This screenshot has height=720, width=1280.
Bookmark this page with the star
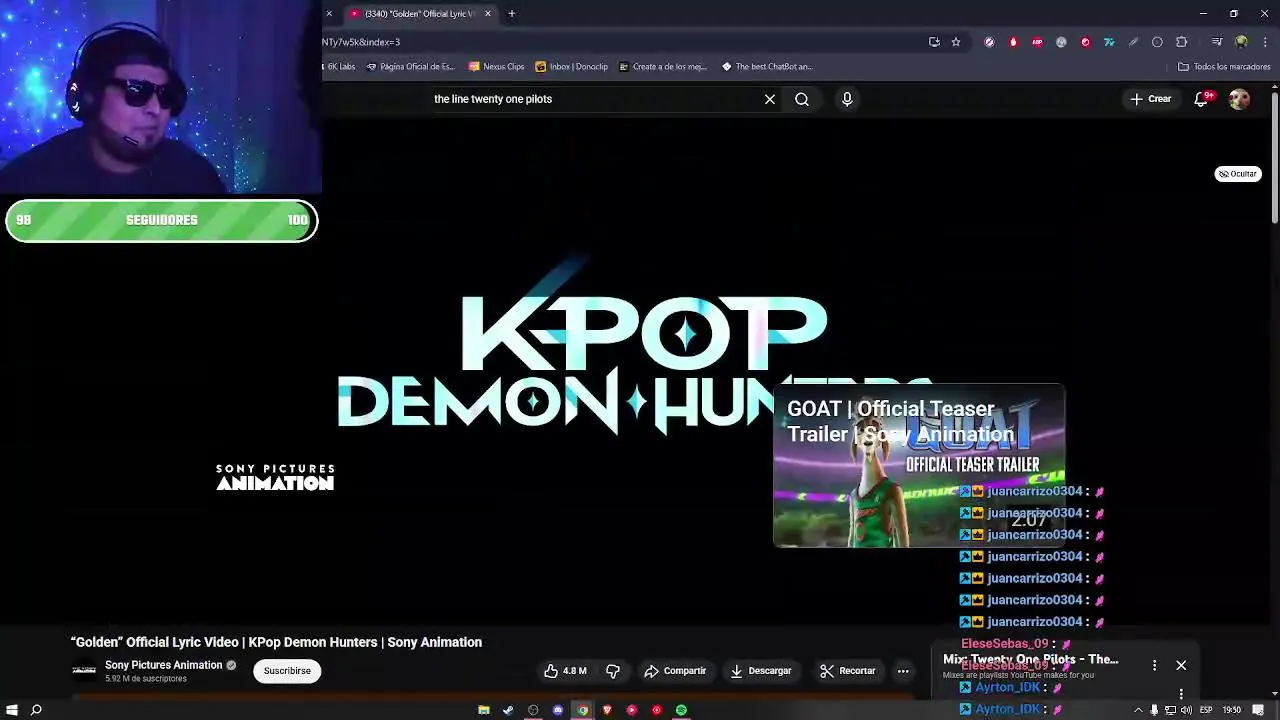[956, 42]
